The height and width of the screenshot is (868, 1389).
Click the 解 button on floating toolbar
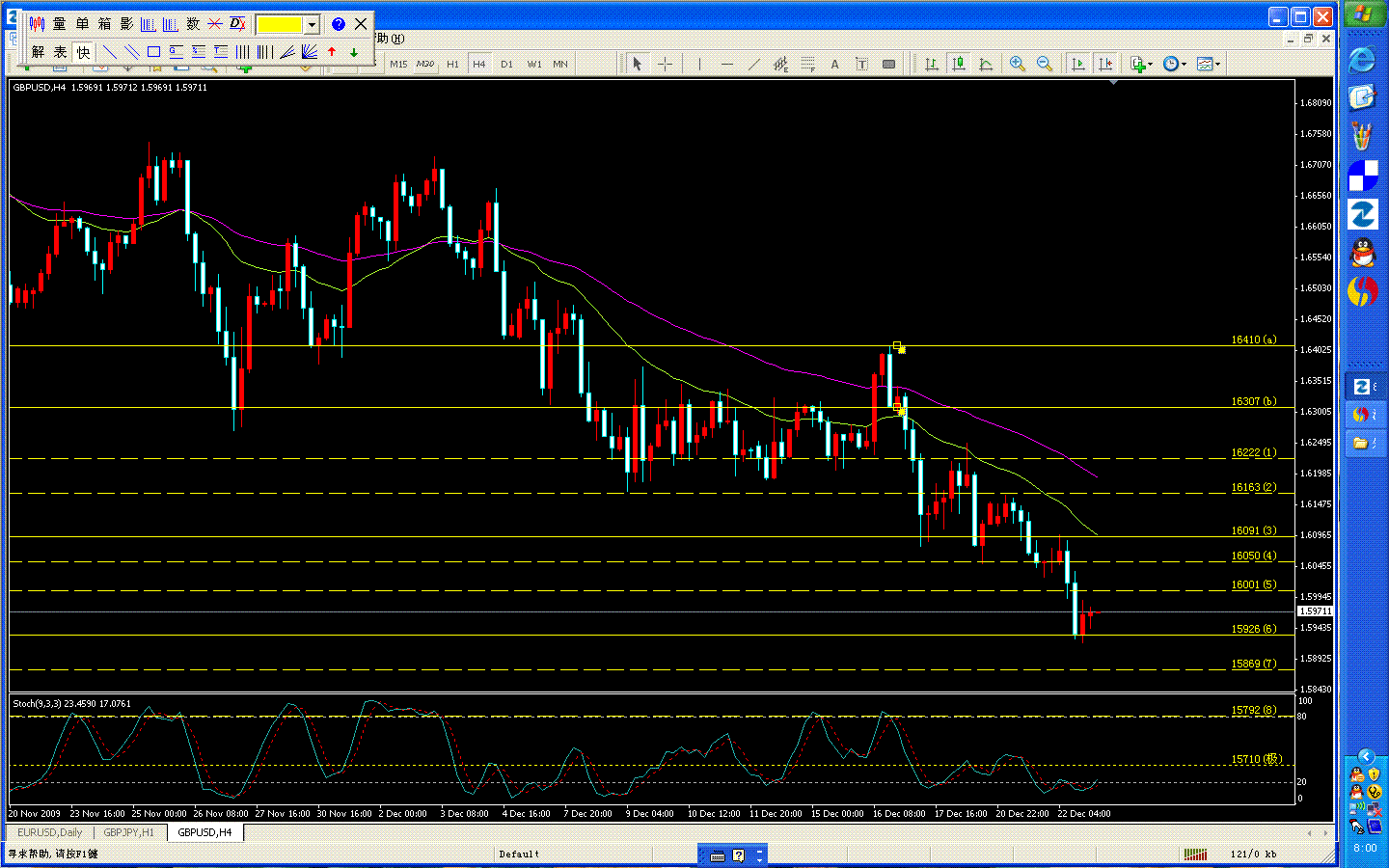click(38, 52)
